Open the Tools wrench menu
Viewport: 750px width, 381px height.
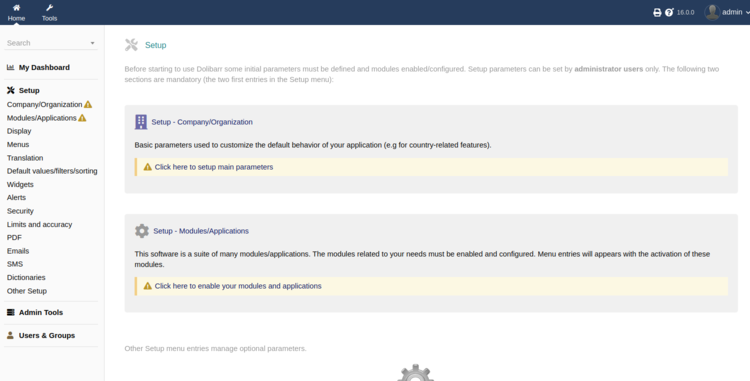[x=49, y=8]
